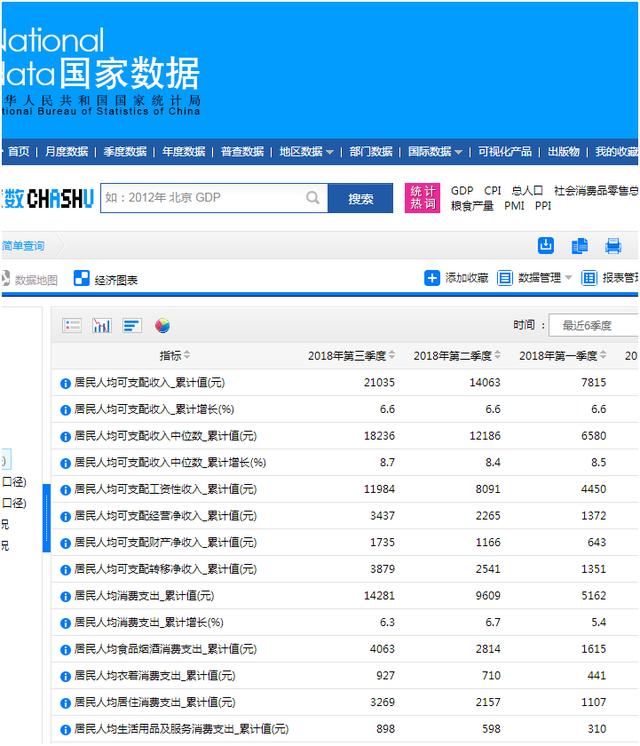The width and height of the screenshot is (640, 746).
Task: Open info icon for 居民人均可支配财产净收入_累计值(元)
Action: (65, 543)
